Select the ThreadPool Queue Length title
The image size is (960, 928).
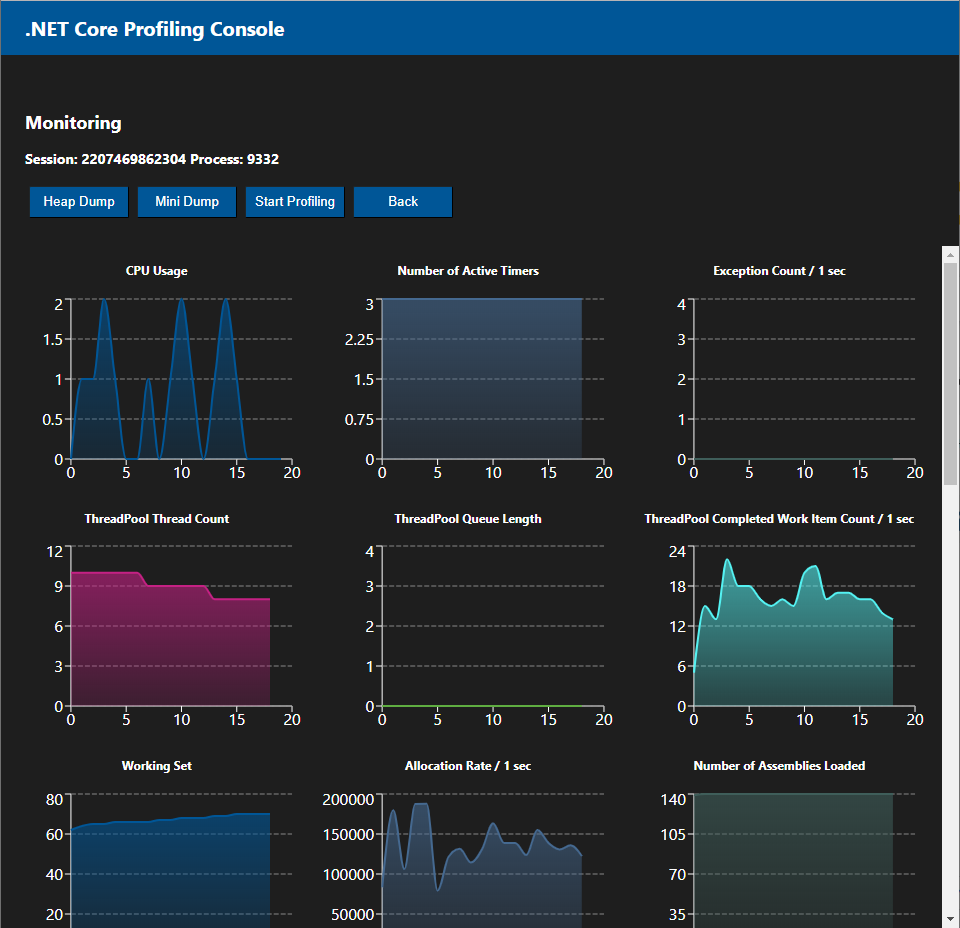tap(468, 519)
